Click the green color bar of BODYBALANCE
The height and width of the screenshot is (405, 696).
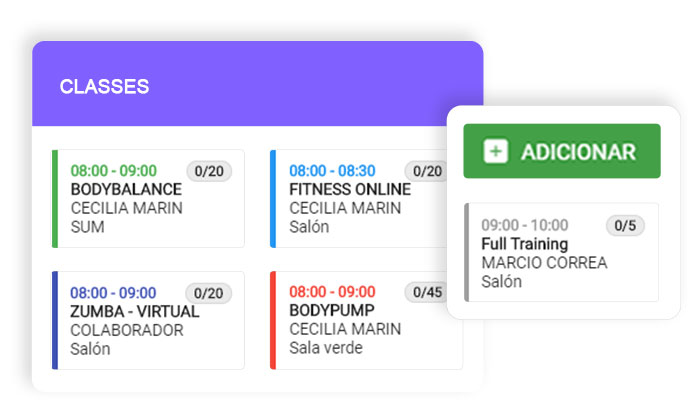point(55,199)
